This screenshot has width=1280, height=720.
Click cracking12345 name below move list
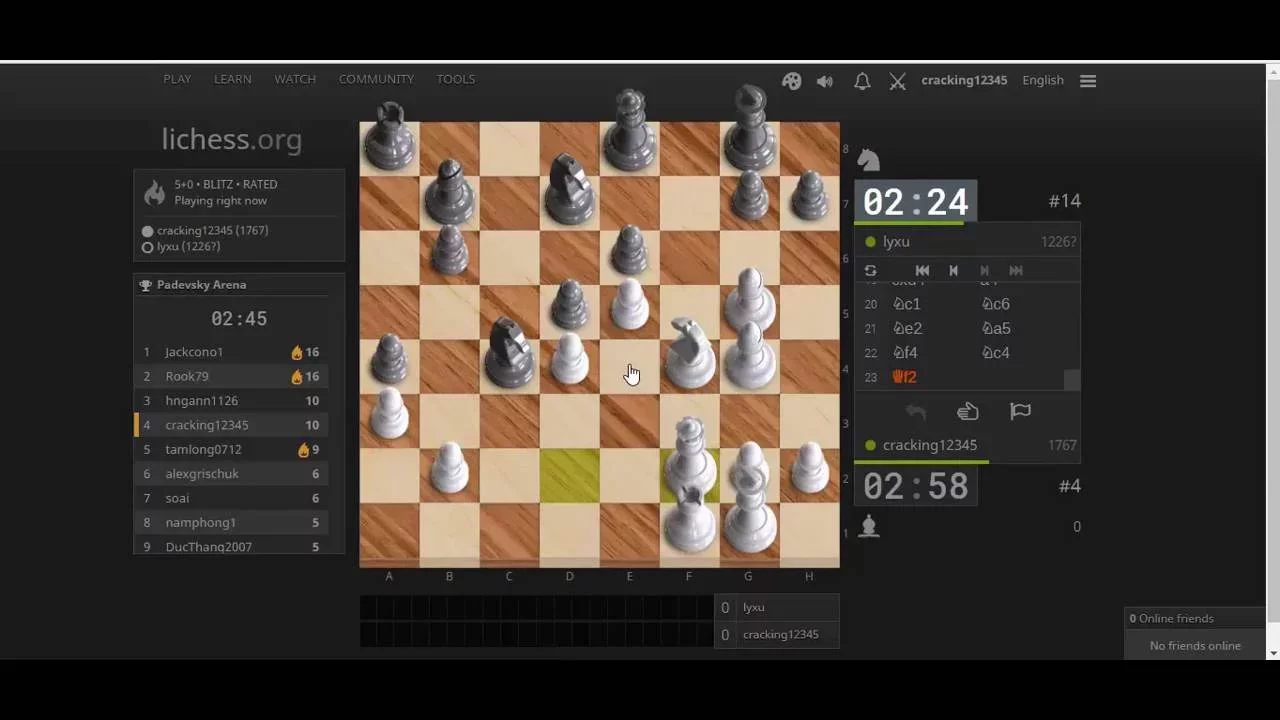click(x=930, y=445)
